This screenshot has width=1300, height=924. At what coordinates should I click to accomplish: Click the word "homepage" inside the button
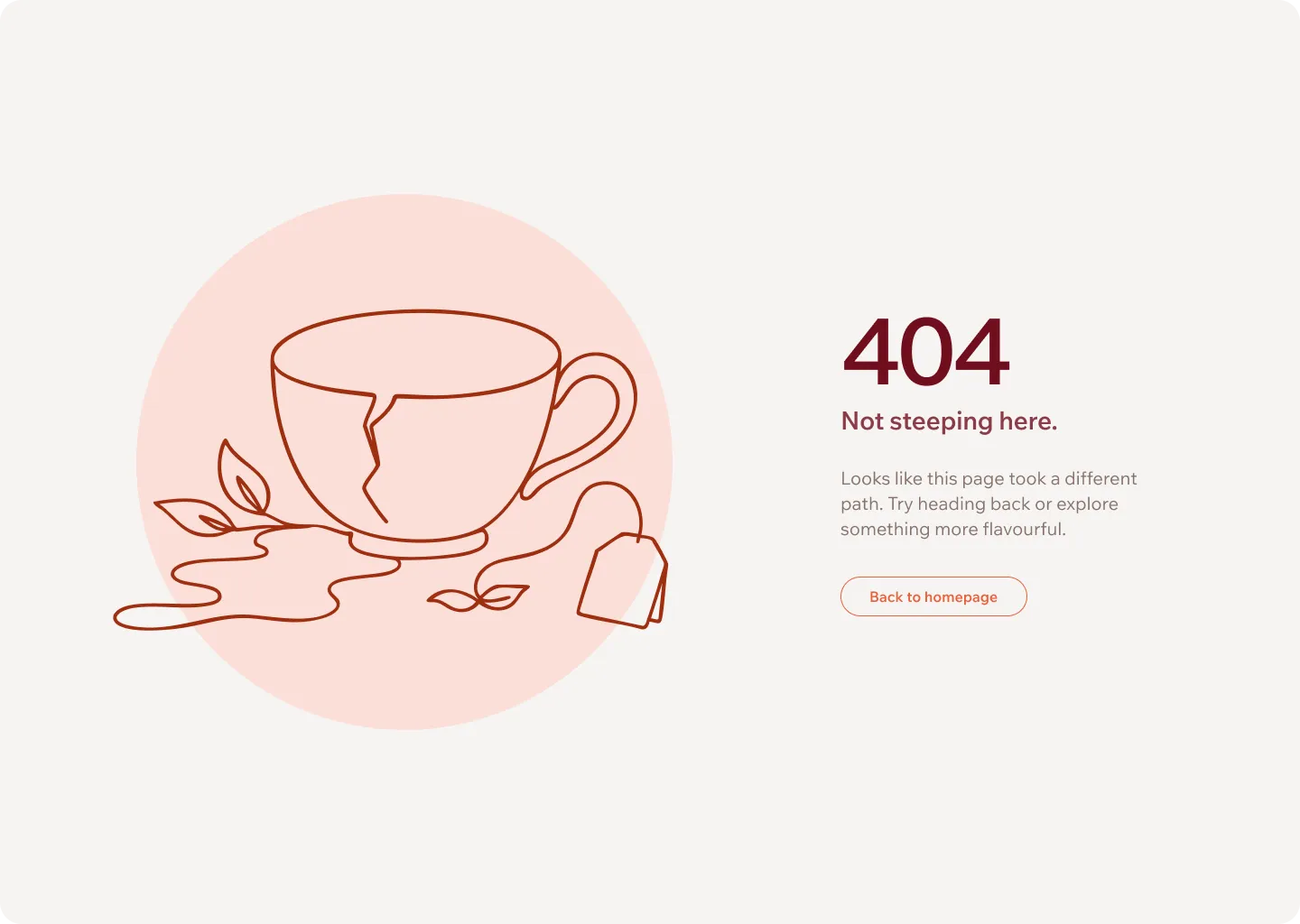click(961, 597)
